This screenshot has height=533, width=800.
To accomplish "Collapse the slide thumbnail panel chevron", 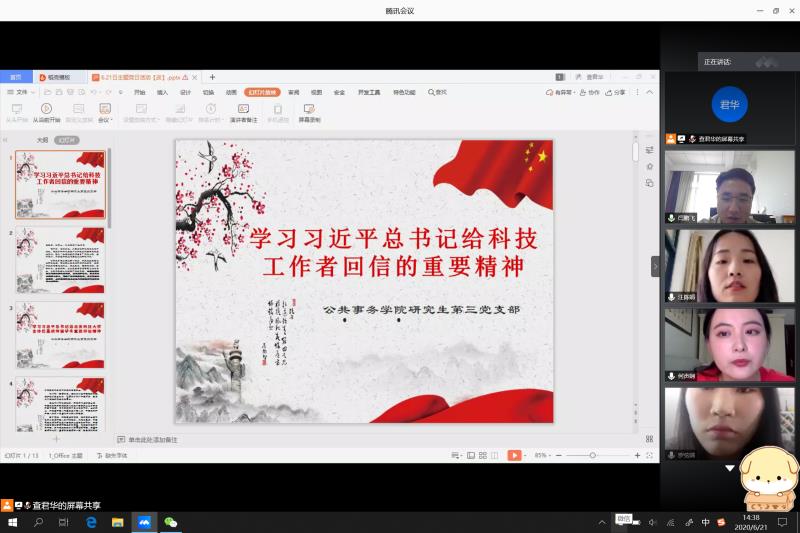I will pos(5,140).
